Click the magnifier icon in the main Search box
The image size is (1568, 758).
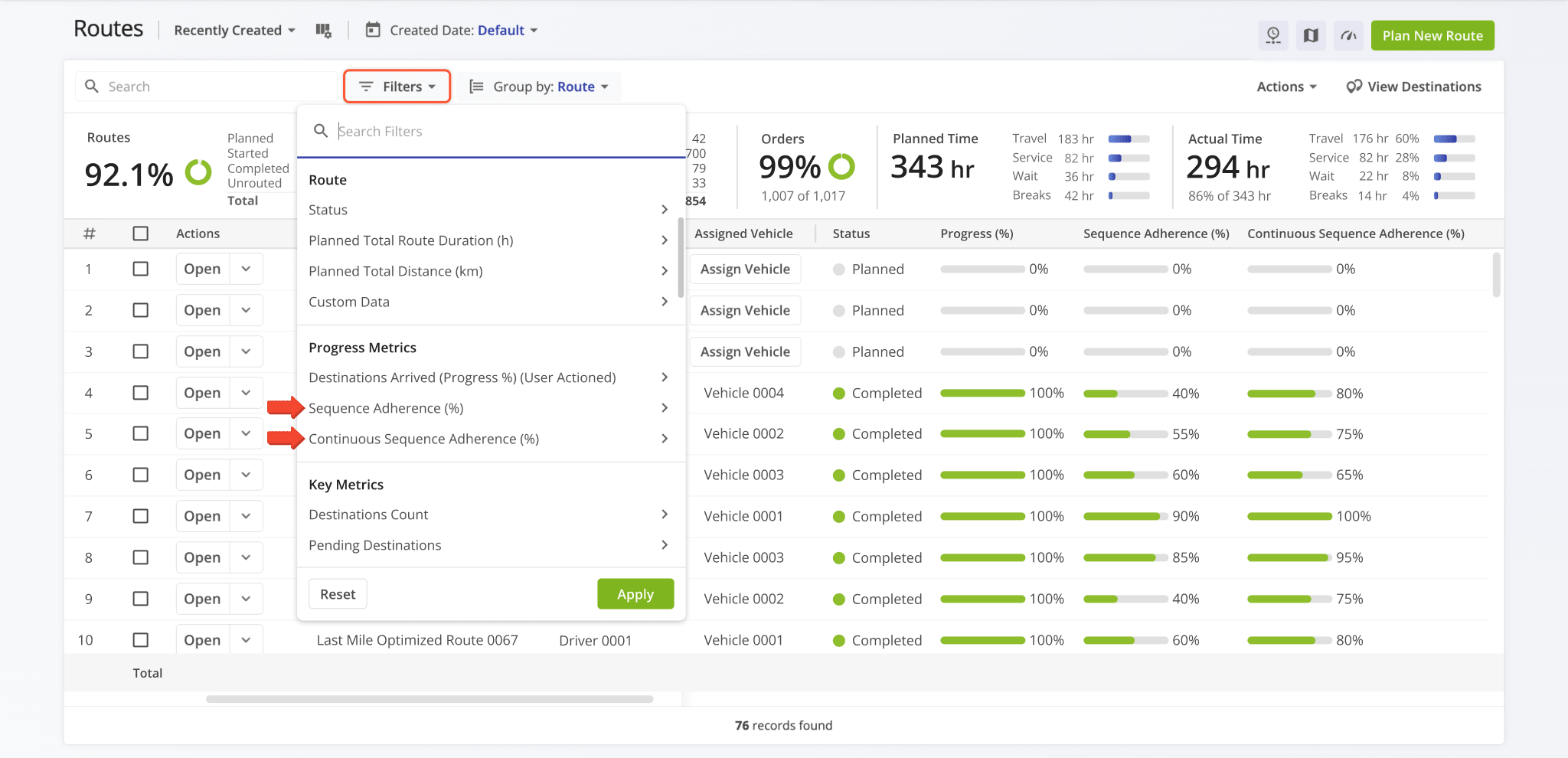pyautogui.click(x=92, y=87)
